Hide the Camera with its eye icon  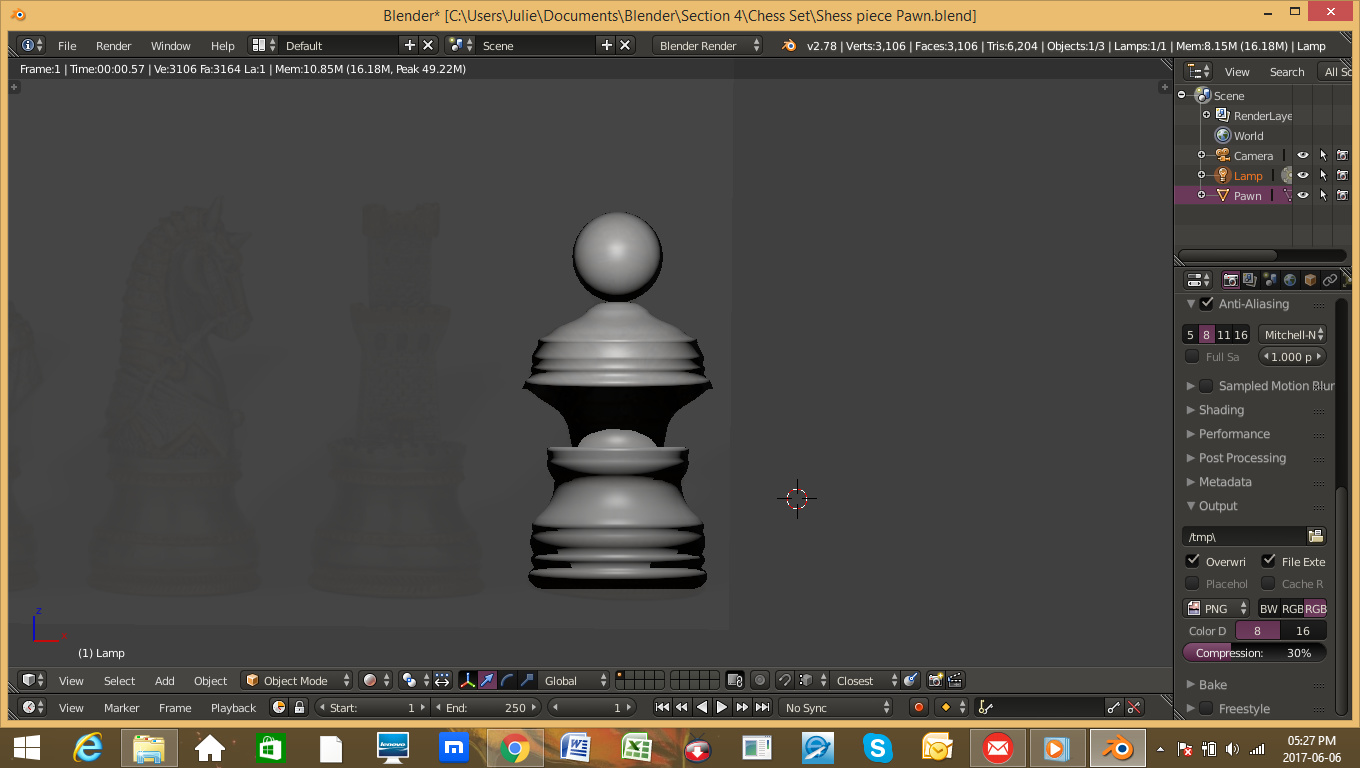pos(1303,155)
